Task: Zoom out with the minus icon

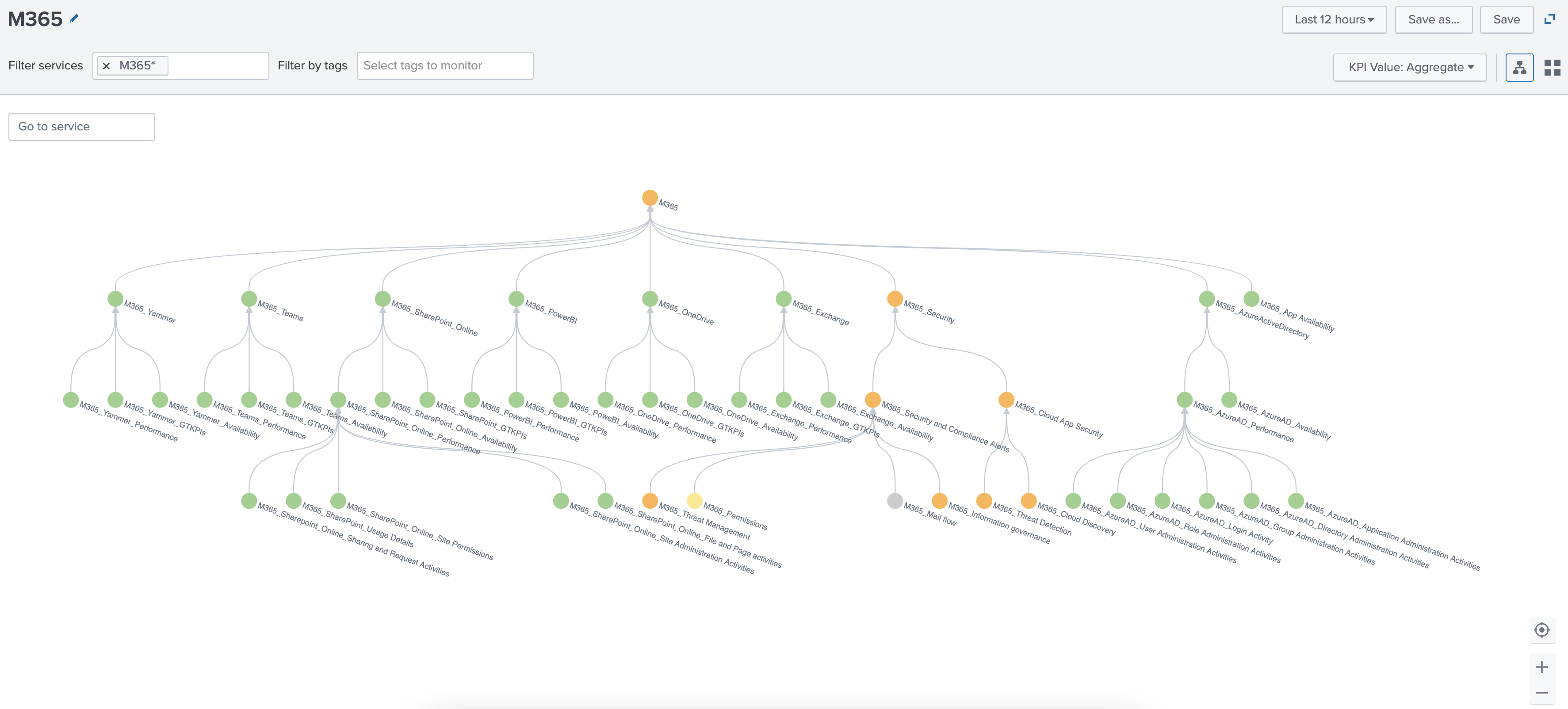Action: coord(1542,693)
